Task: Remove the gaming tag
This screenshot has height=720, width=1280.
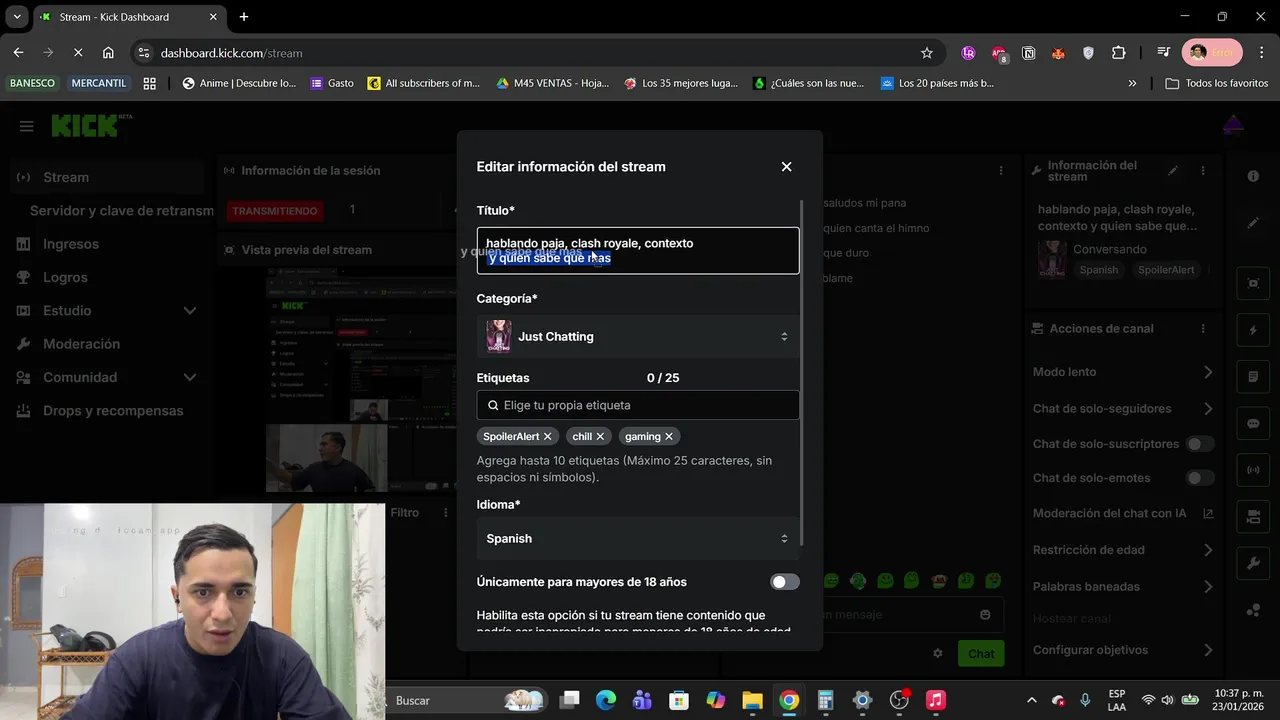Action: click(x=669, y=437)
